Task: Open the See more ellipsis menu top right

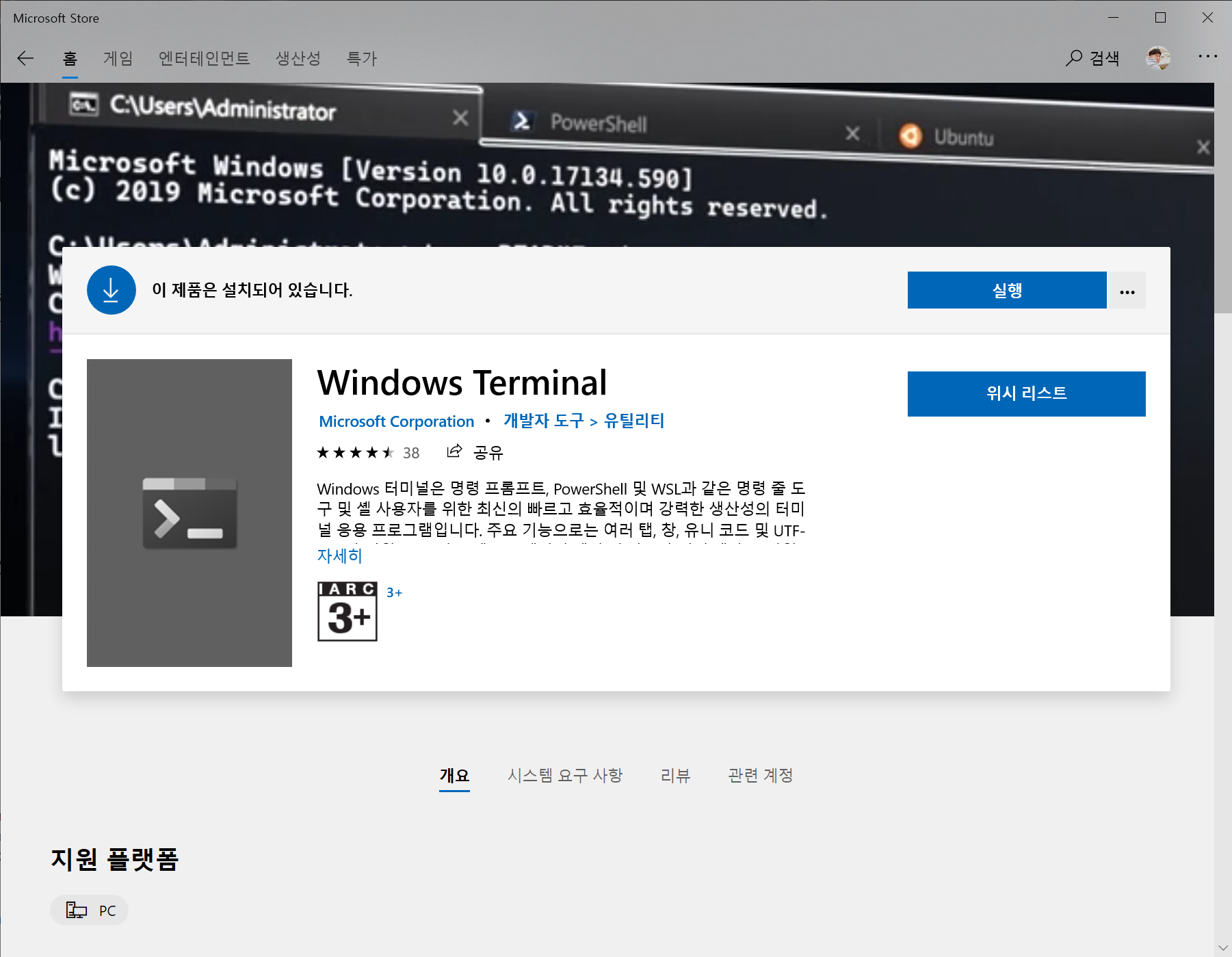Action: tap(1207, 58)
